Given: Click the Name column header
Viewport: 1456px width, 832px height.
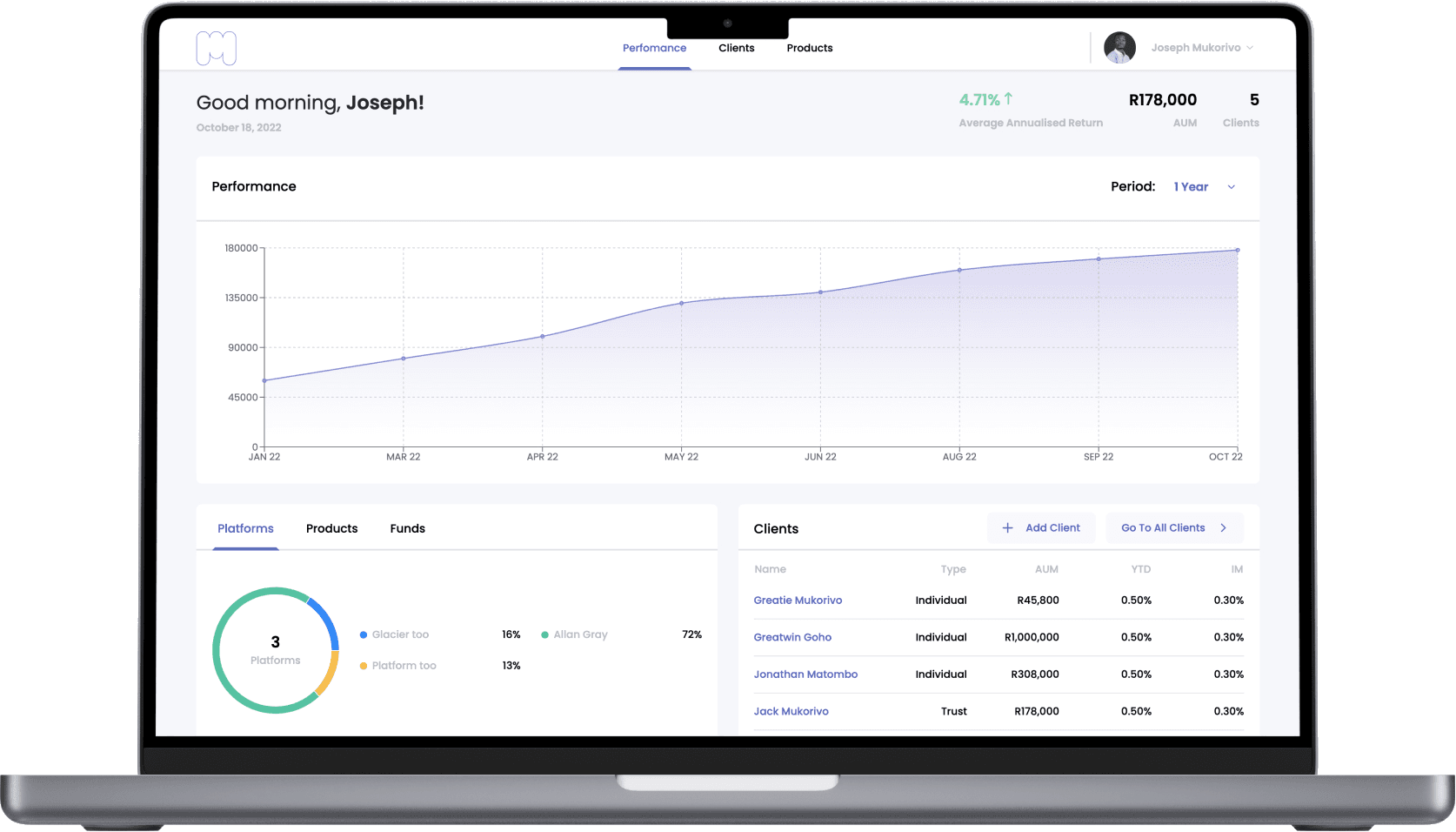Looking at the screenshot, I should 770,569.
